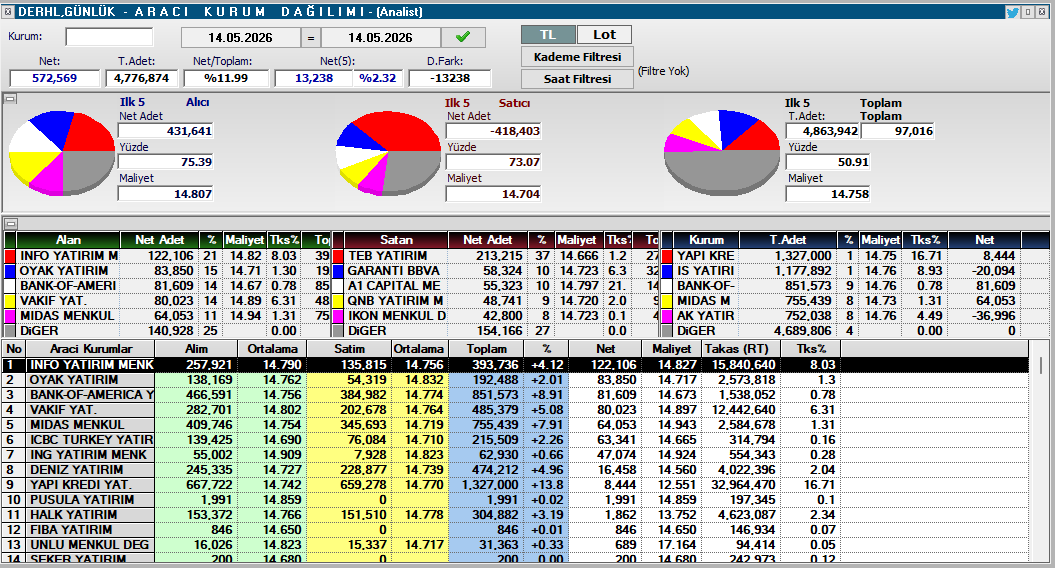1055x568 pixels.
Task: Select the Net/Toplam value %11.99
Action: (226, 78)
